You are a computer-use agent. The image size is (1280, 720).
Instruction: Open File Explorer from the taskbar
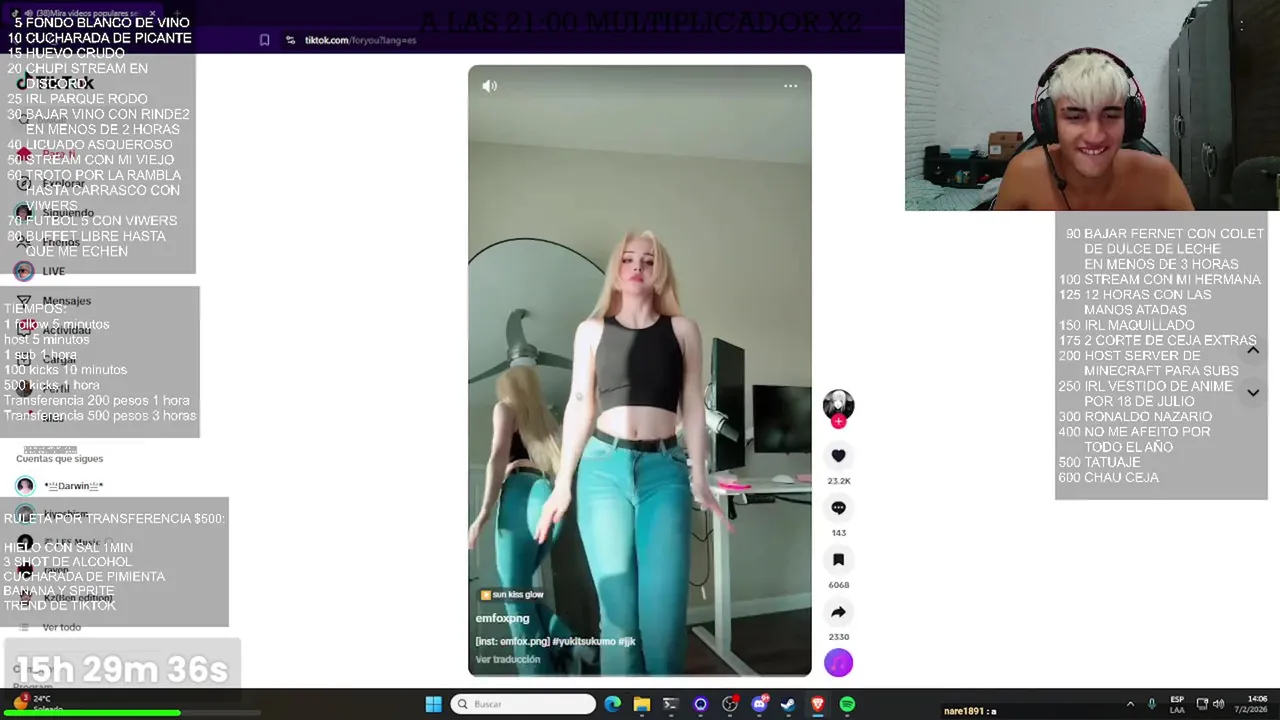(x=642, y=704)
